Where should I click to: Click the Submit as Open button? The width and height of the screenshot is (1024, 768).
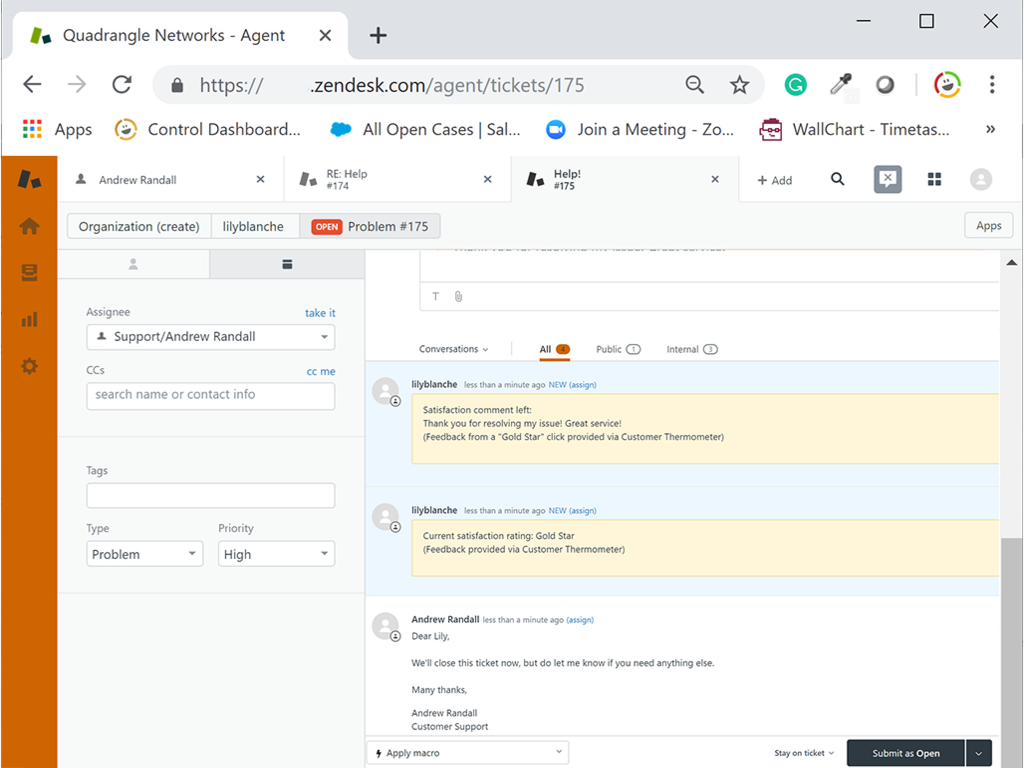coord(905,753)
